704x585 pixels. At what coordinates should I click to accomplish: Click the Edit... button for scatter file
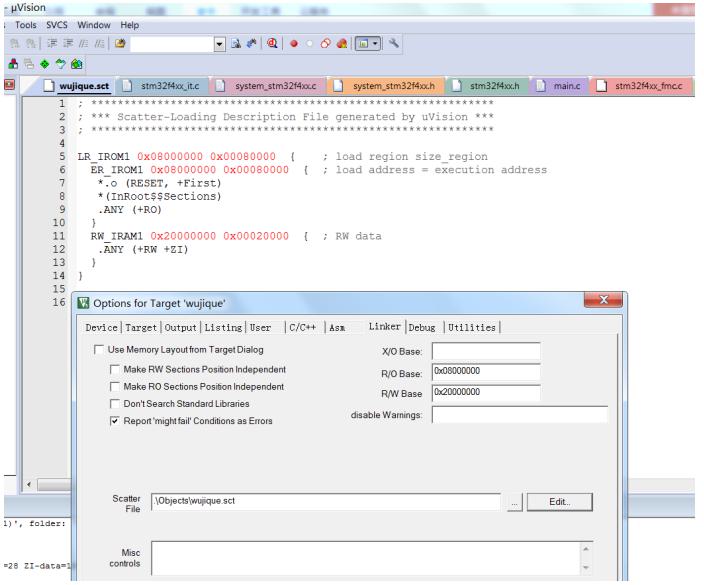click(x=559, y=502)
